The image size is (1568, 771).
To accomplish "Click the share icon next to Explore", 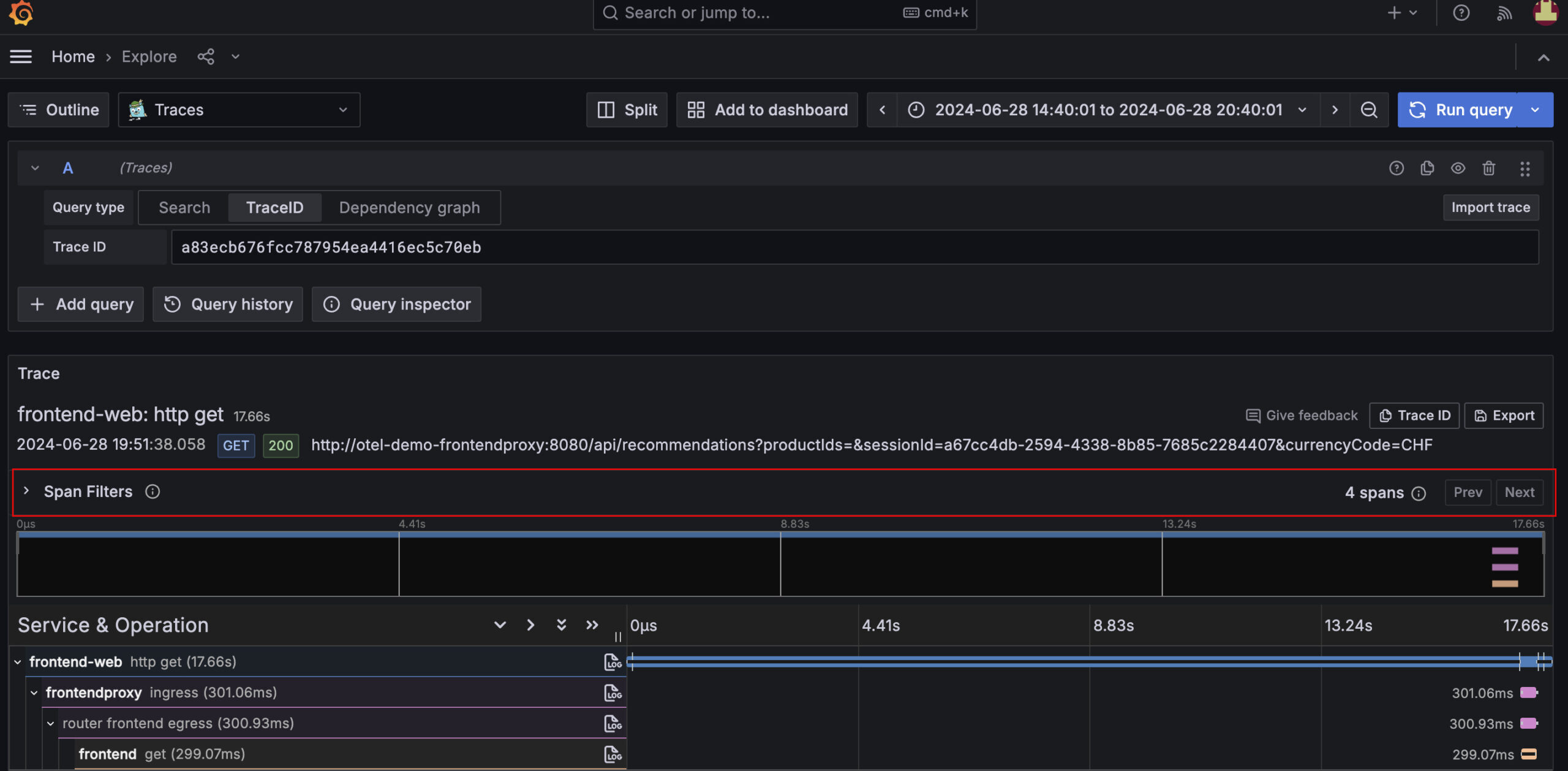I will [206, 56].
